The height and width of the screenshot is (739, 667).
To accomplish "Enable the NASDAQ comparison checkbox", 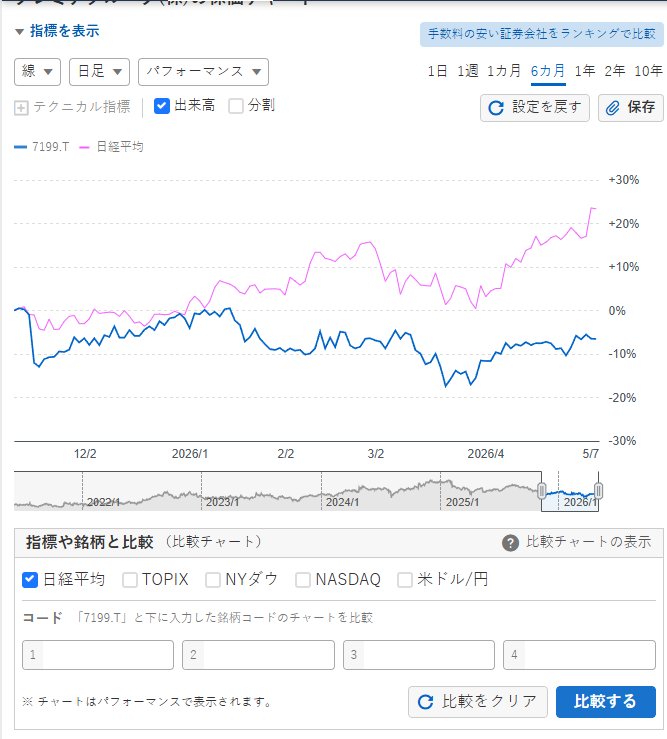I will 303,580.
